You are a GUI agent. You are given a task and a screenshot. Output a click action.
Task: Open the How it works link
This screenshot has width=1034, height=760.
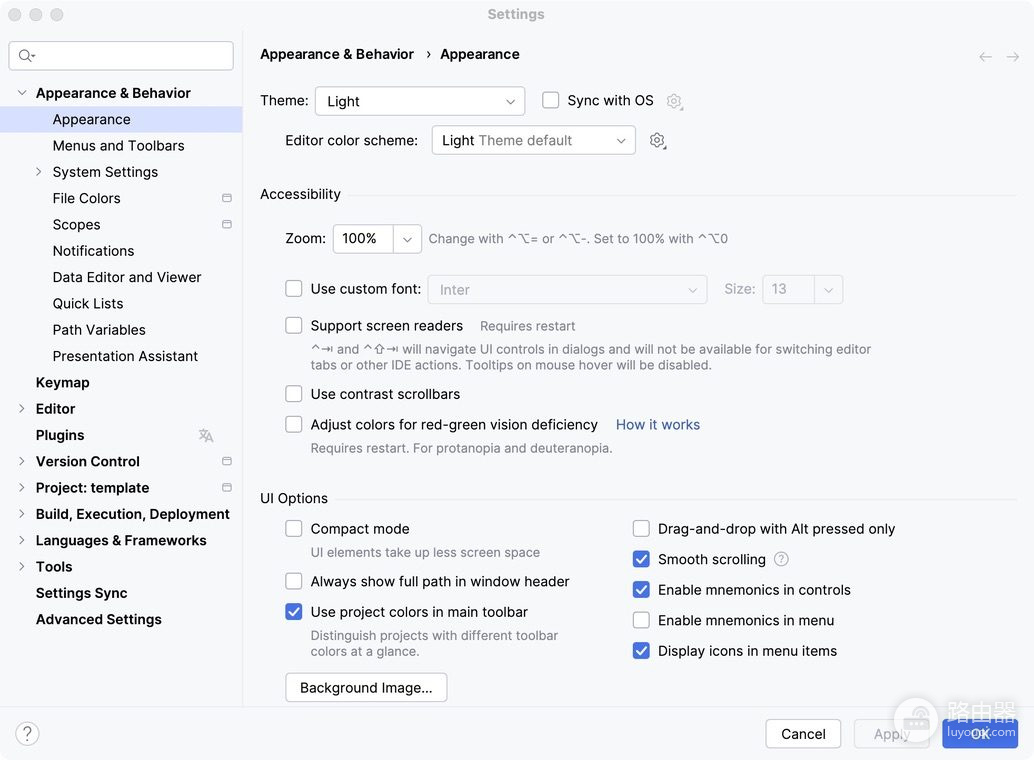[657, 425]
